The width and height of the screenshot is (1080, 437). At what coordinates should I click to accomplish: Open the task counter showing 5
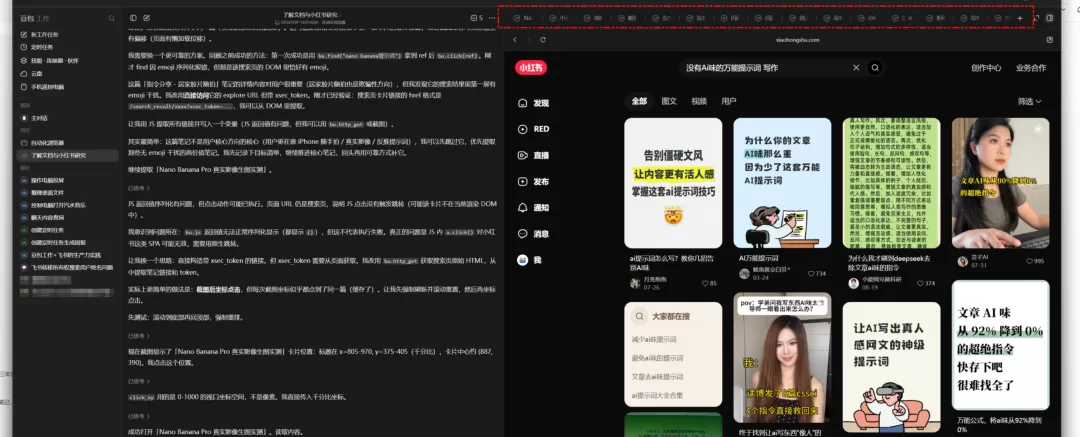click(476, 18)
